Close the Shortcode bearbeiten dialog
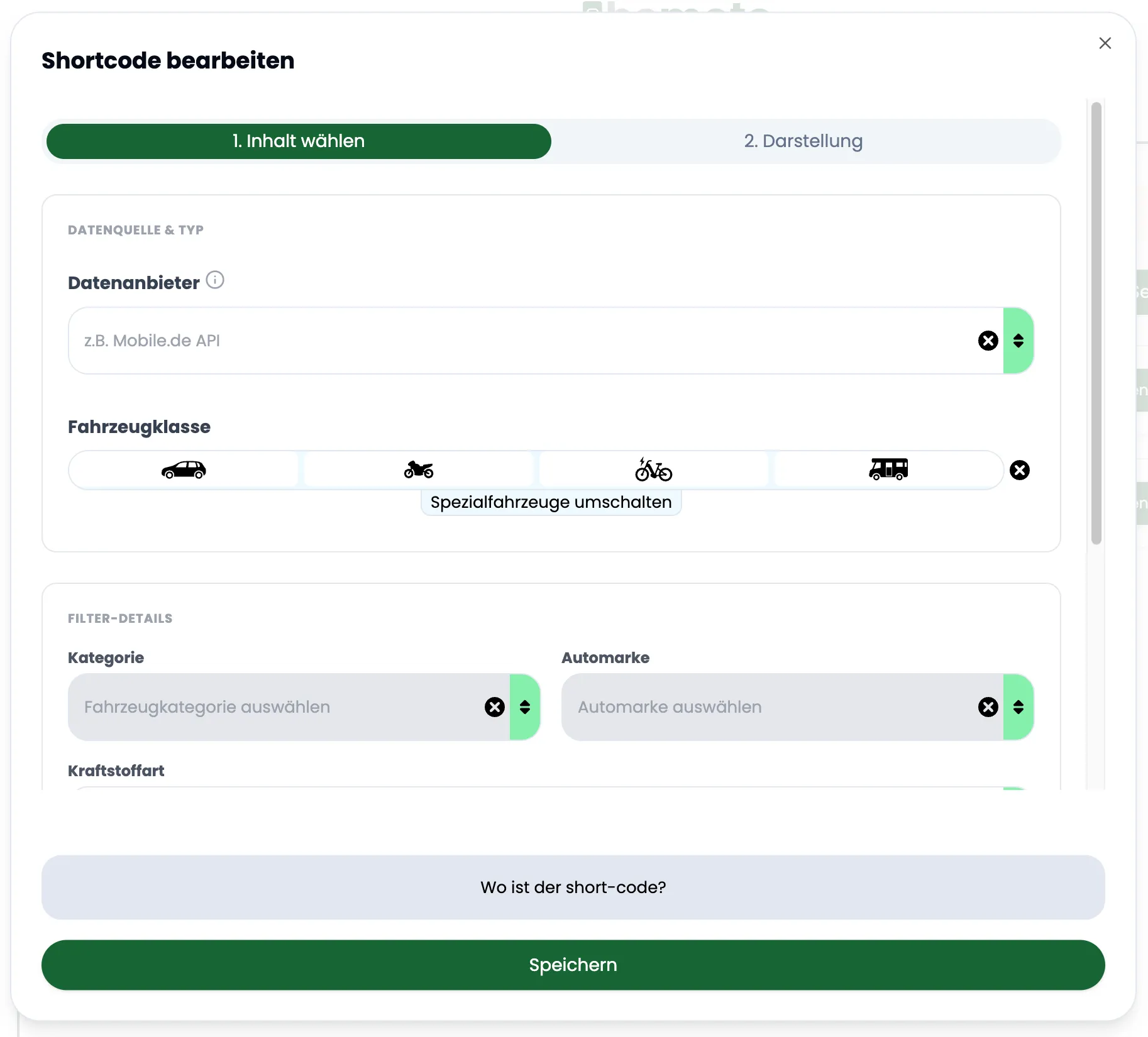 point(1105,43)
